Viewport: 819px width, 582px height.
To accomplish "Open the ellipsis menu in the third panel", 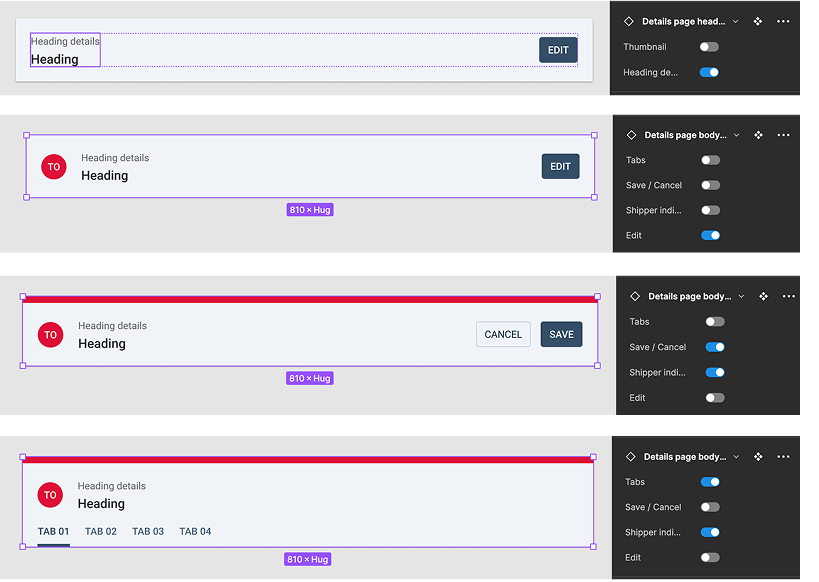I will tap(789, 296).
